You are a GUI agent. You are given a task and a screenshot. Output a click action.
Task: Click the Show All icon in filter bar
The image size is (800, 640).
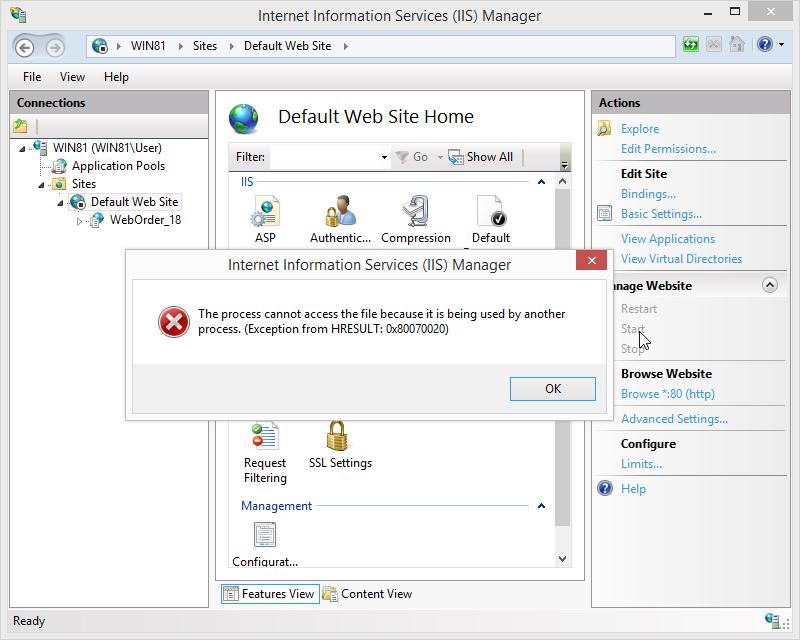(x=456, y=157)
